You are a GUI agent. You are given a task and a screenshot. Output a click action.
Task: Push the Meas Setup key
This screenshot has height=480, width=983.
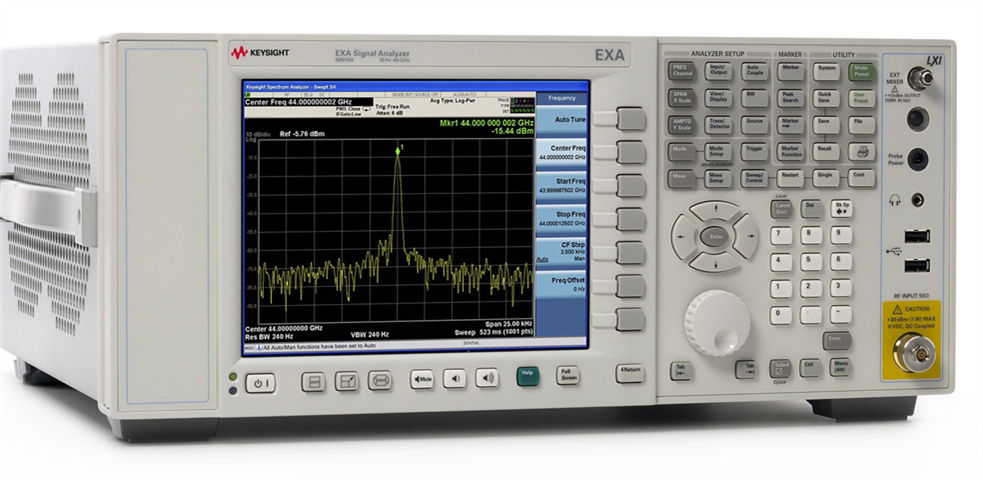[x=717, y=179]
